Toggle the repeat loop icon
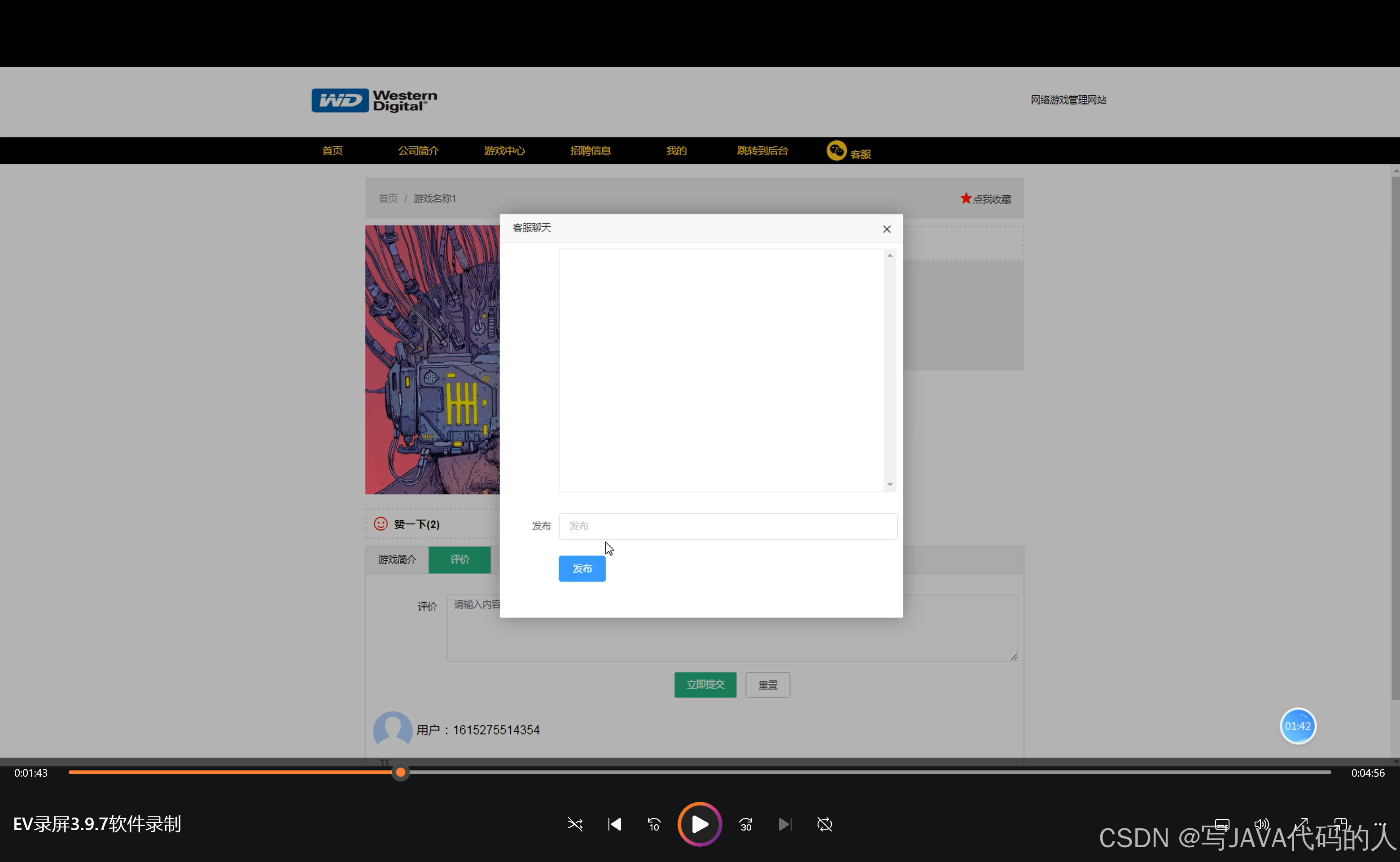The height and width of the screenshot is (862, 1400). (824, 824)
